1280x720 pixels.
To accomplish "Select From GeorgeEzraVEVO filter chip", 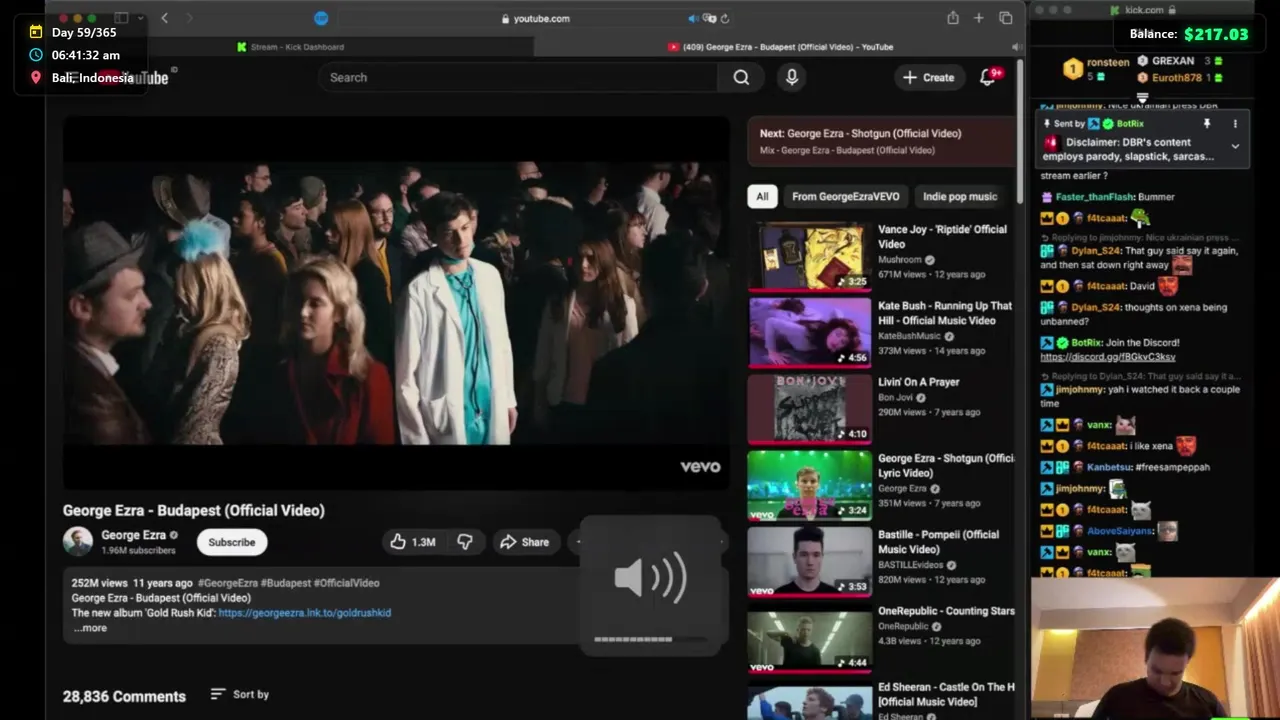I will pos(846,196).
